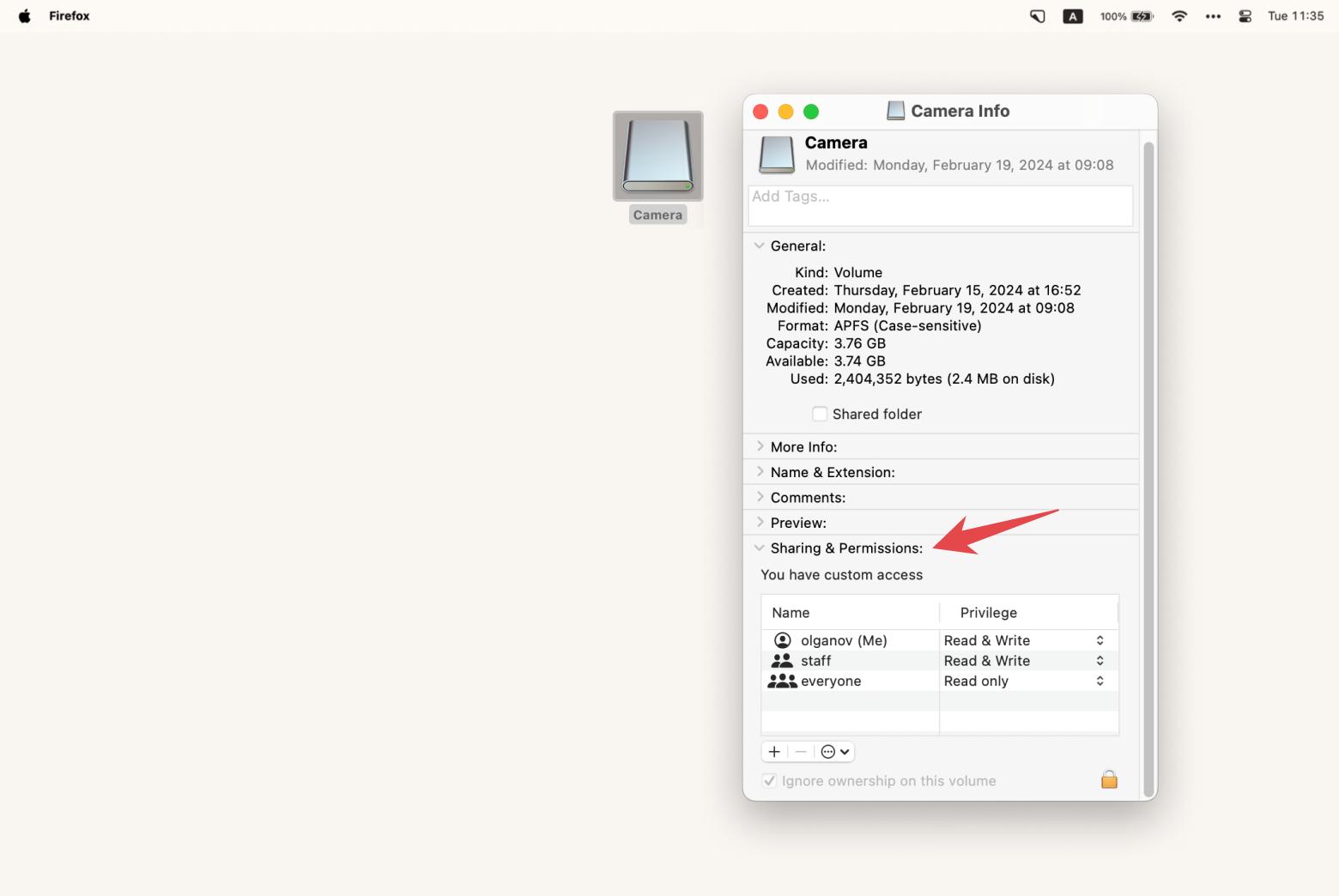Viewport: 1339px width, 896px height.
Task: Change privilege for olganov (Me)
Action: [1024, 640]
